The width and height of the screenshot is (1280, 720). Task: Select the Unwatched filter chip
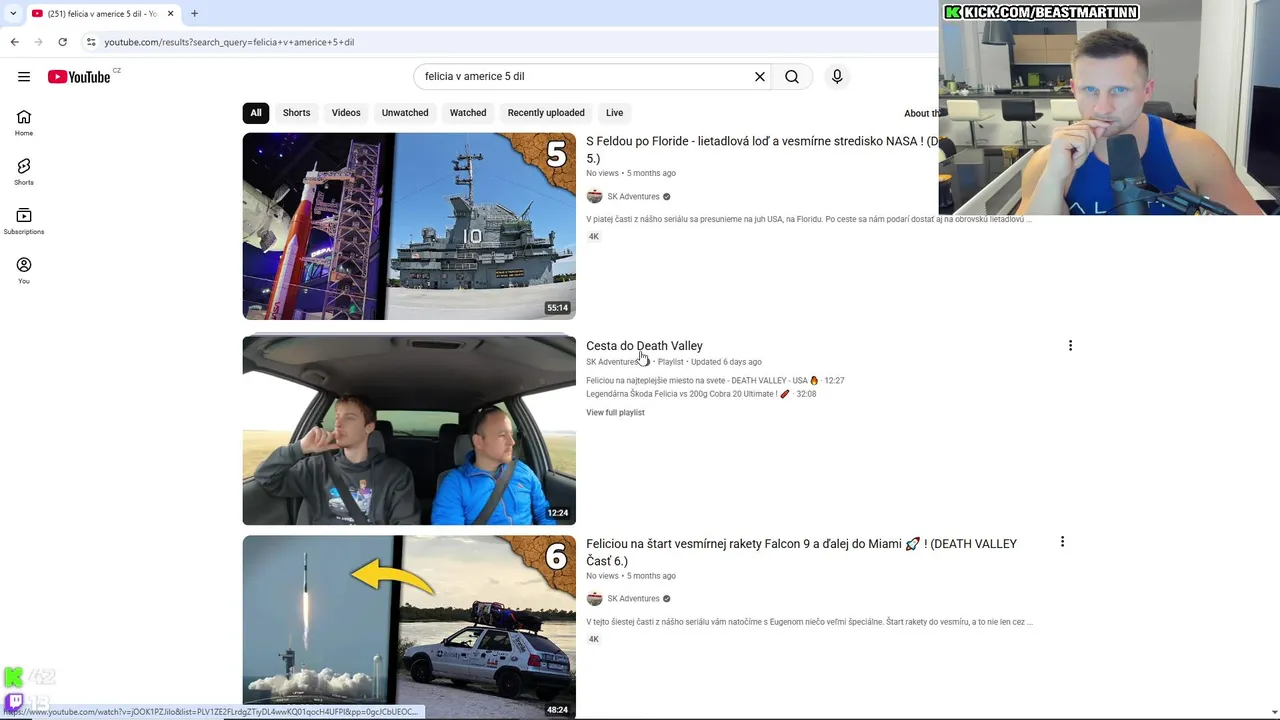(x=405, y=113)
